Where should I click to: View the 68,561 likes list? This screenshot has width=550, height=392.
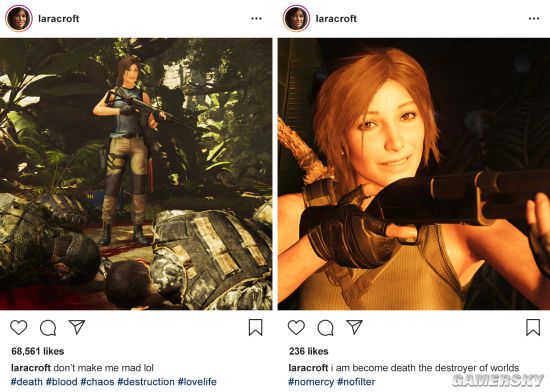point(38,351)
